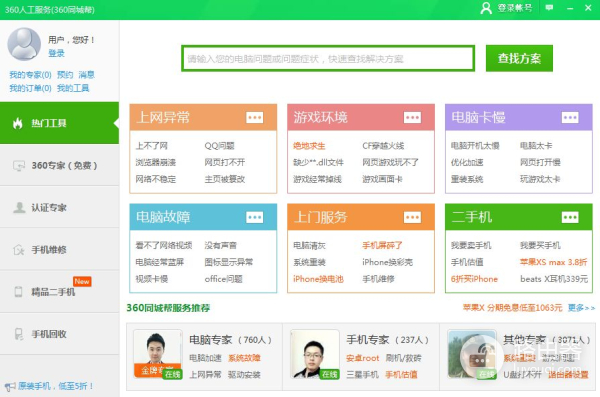
Task: Select 没有声音 item
Action: pos(220,245)
